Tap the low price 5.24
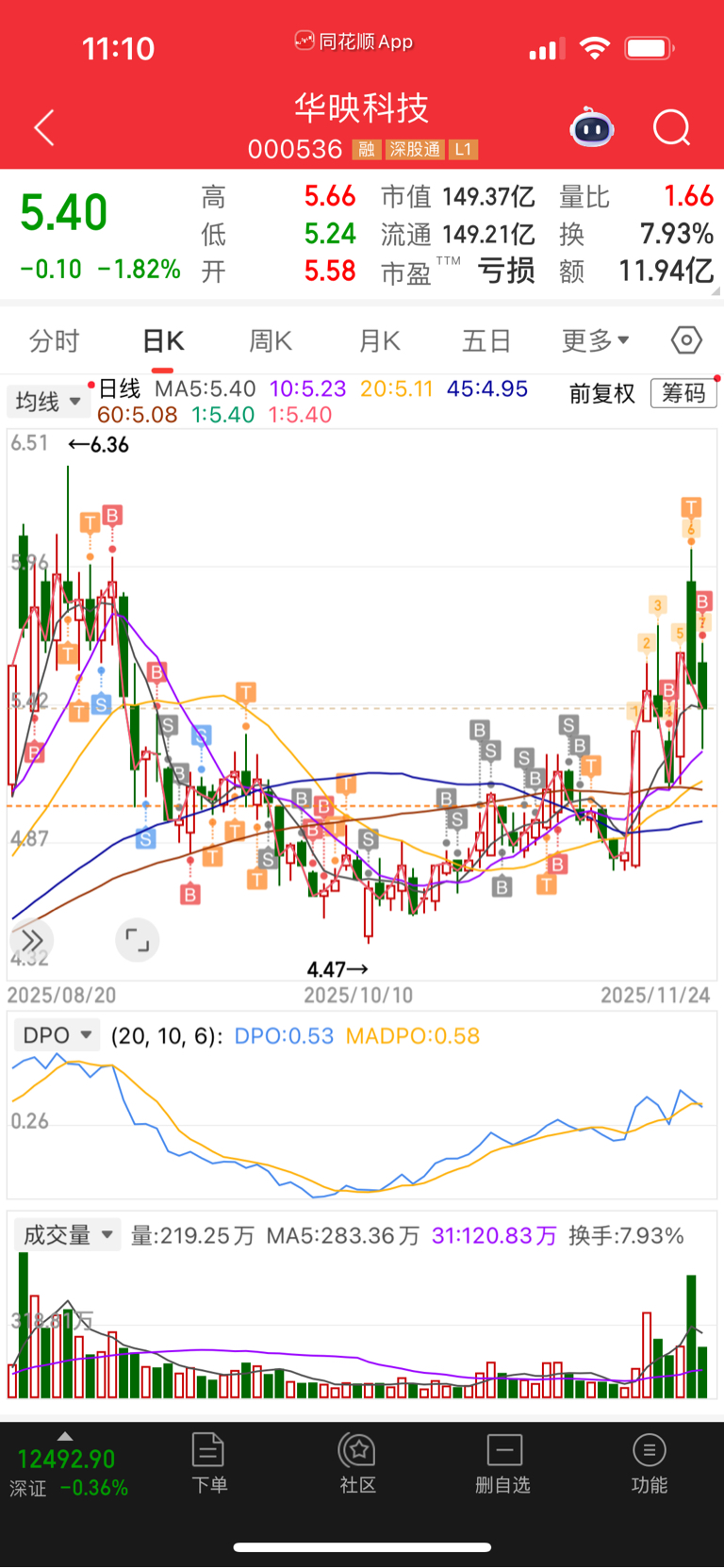This screenshot has height=1568, width=724. [x=330, y=233]
